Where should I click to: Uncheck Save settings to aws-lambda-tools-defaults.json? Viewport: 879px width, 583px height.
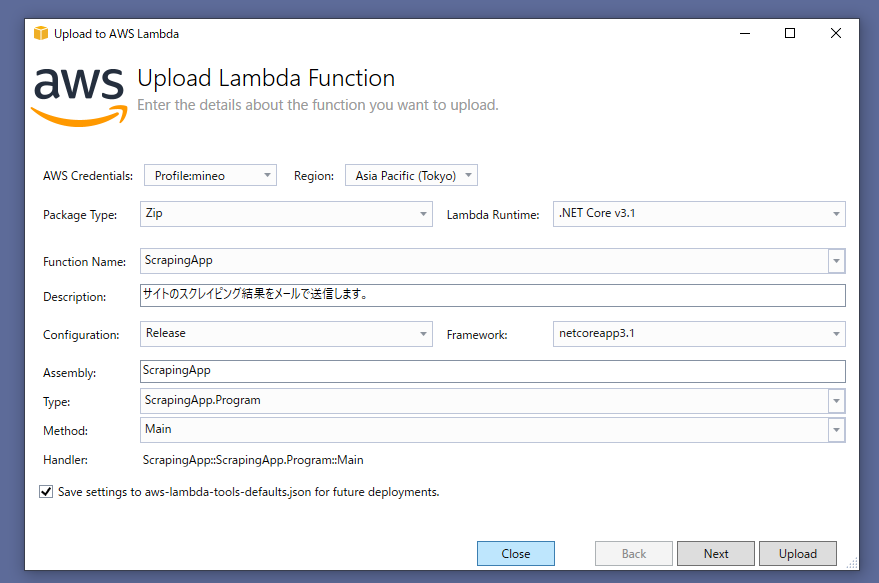[x=46, y=491]
